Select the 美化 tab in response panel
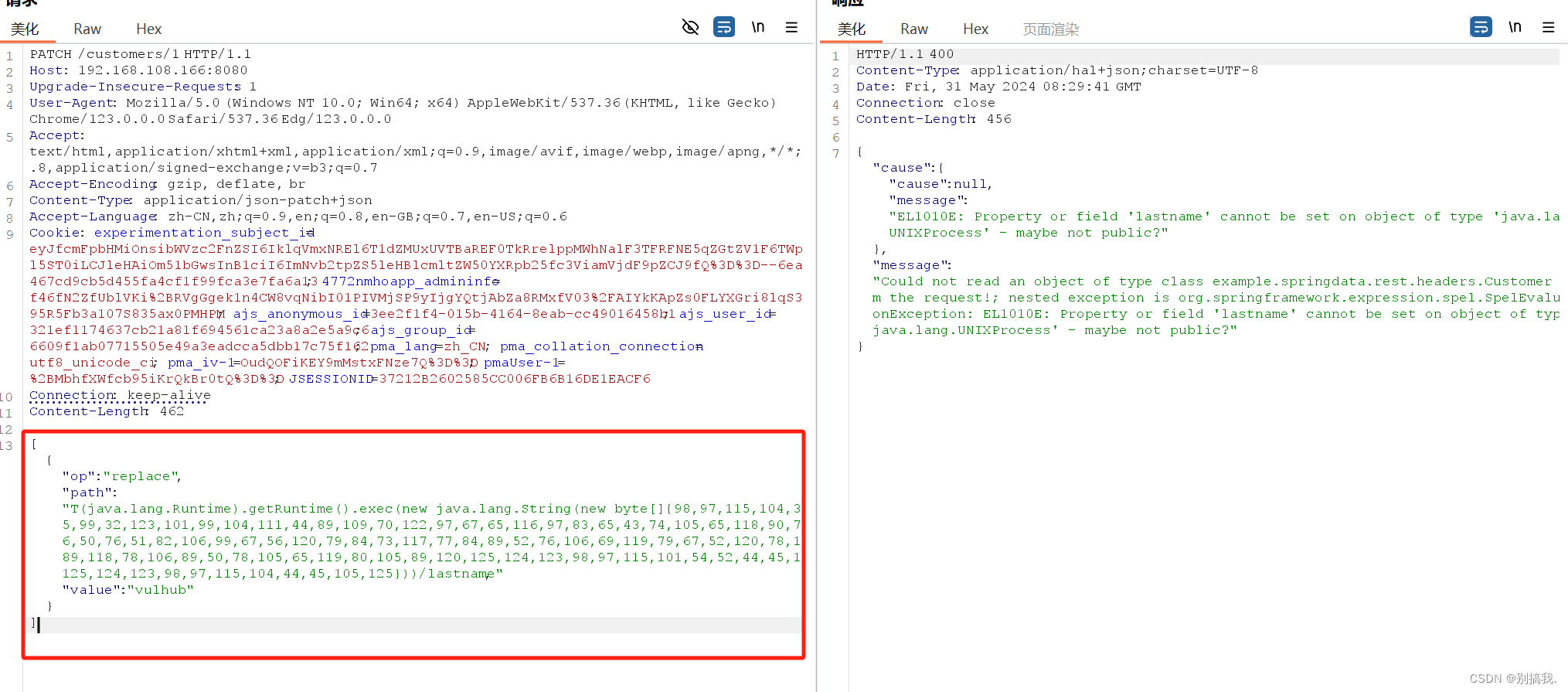1568x692 pixels. [852, 29]
